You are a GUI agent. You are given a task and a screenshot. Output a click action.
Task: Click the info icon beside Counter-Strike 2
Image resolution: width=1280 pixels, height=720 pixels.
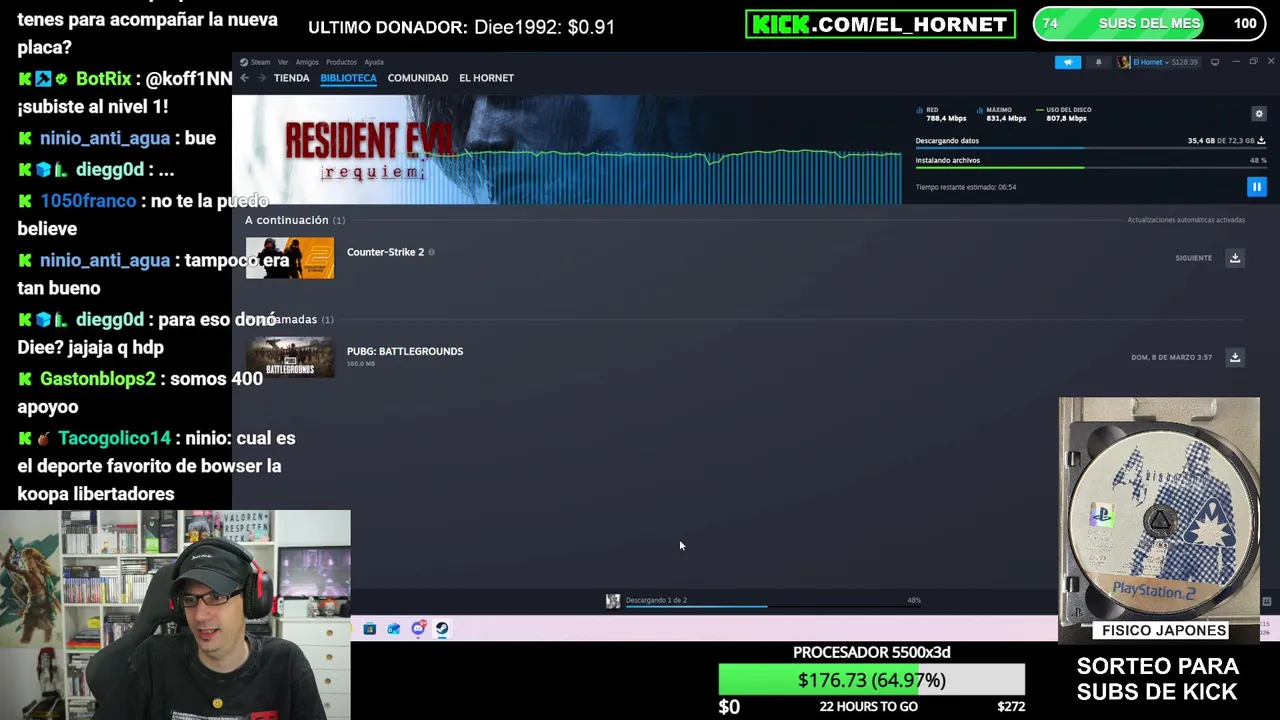(x=431, y=252)
